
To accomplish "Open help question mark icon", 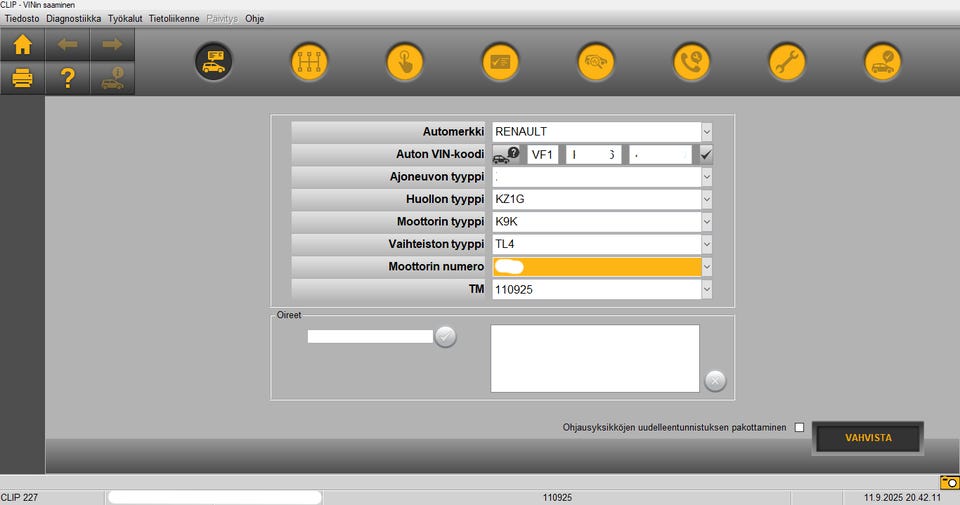I will click(67, 78).
